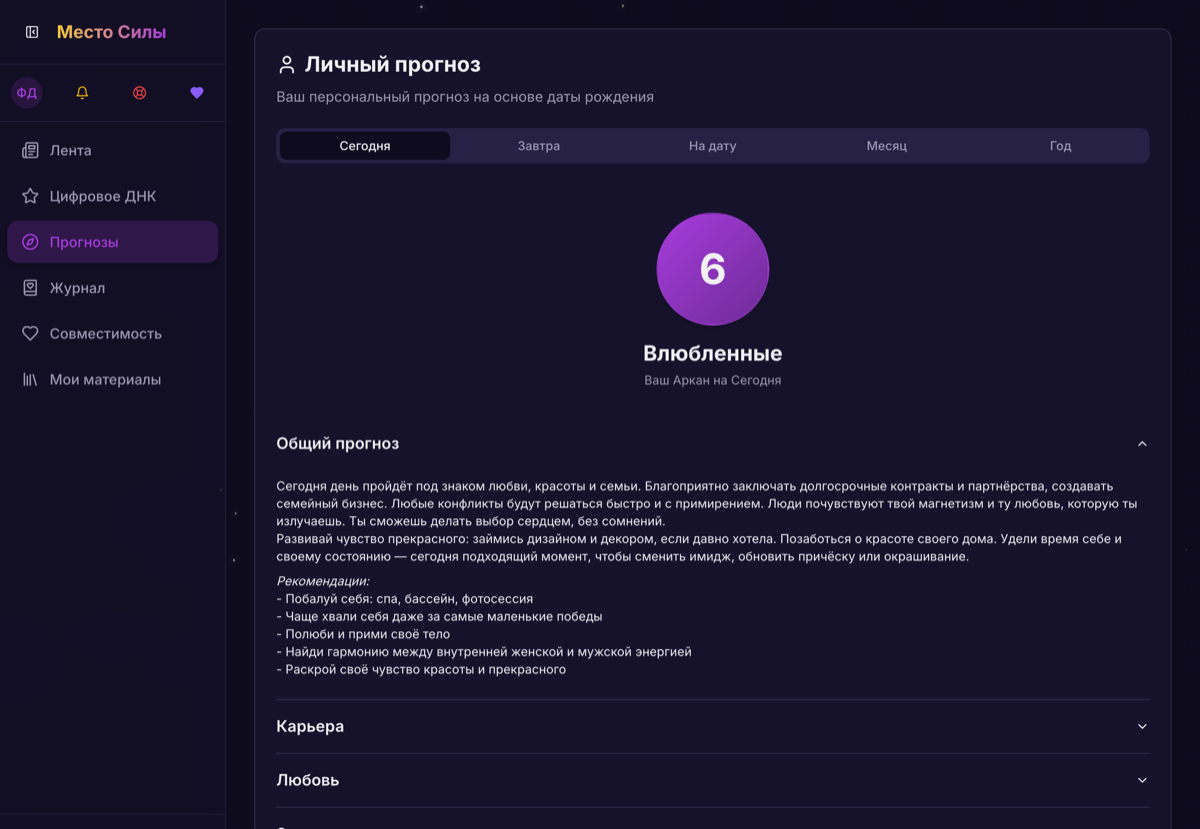Select the Месяц forecast tab
This screenshot has height=829, width=1200.
coord(886,146)
